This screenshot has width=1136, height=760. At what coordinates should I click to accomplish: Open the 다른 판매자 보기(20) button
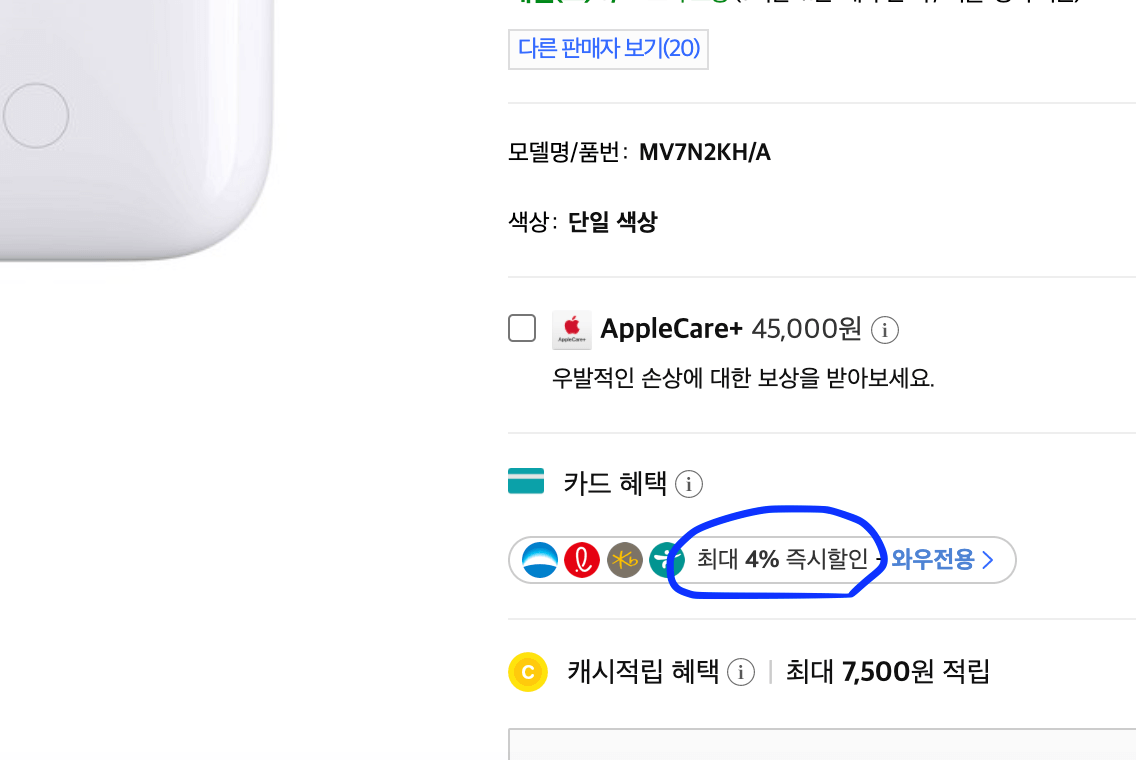click(x=608, y=49)
